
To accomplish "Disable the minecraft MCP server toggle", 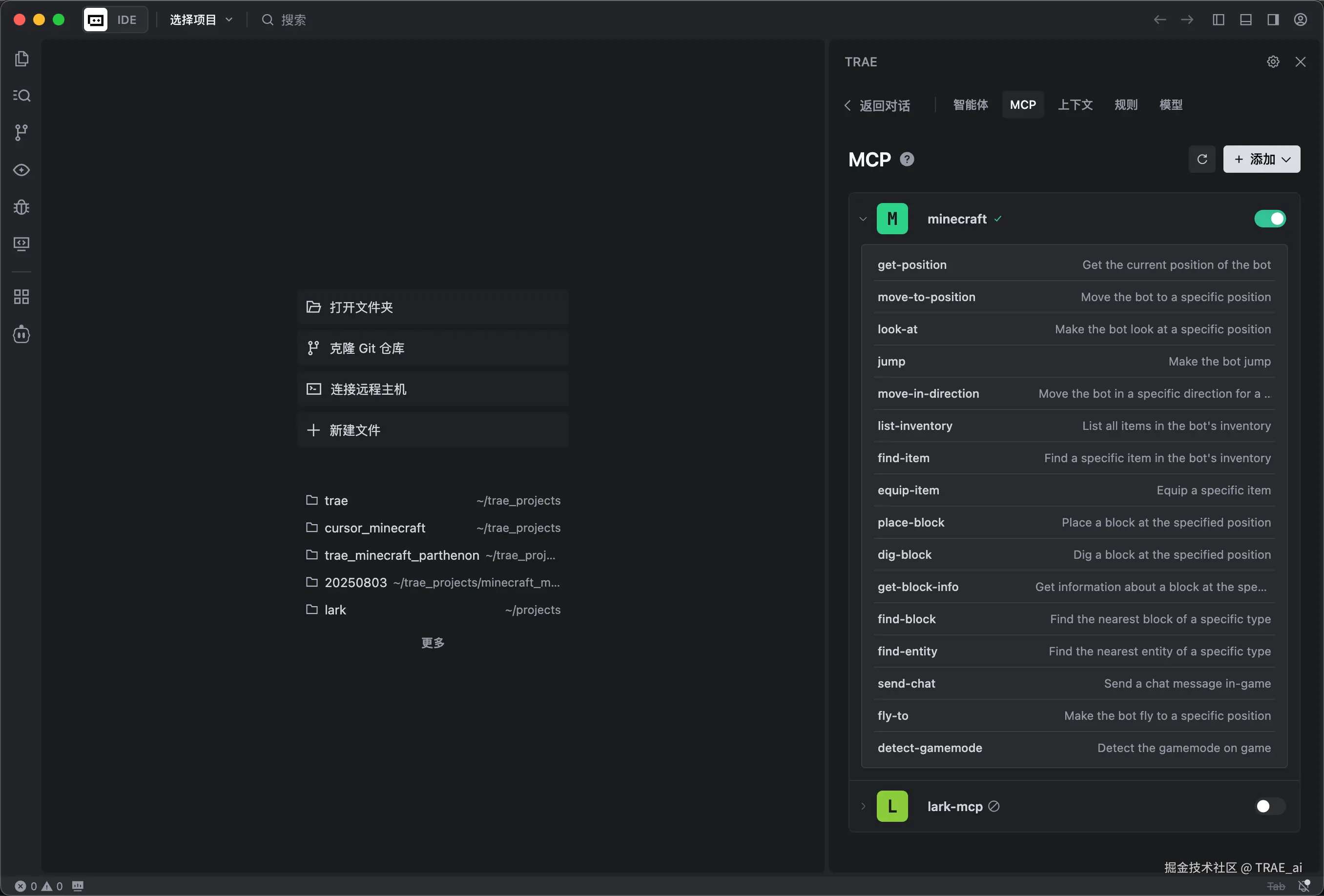I will 1270,219.
